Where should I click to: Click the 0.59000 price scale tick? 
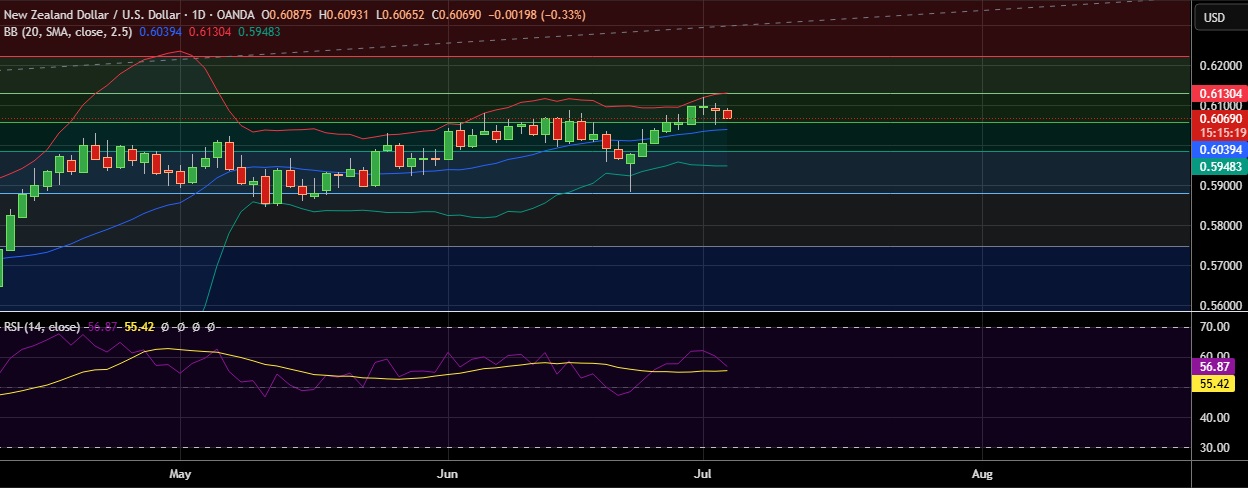point(1220,185)
